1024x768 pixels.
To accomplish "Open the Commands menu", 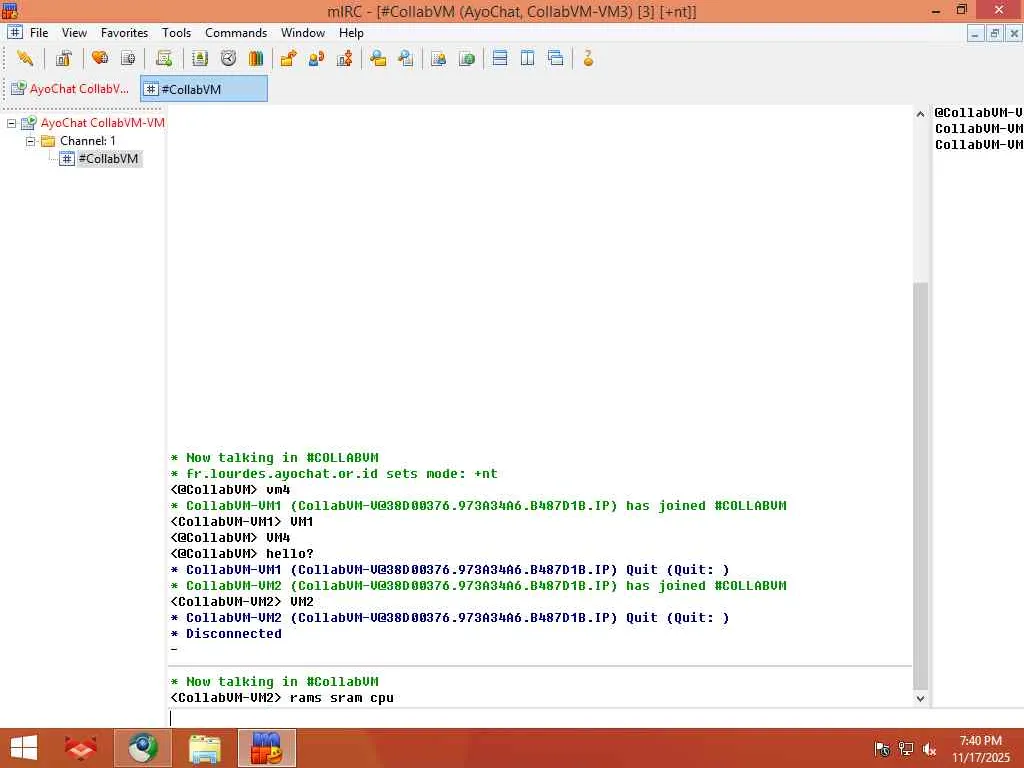I will pyautogui.click(x=236, y=33).
